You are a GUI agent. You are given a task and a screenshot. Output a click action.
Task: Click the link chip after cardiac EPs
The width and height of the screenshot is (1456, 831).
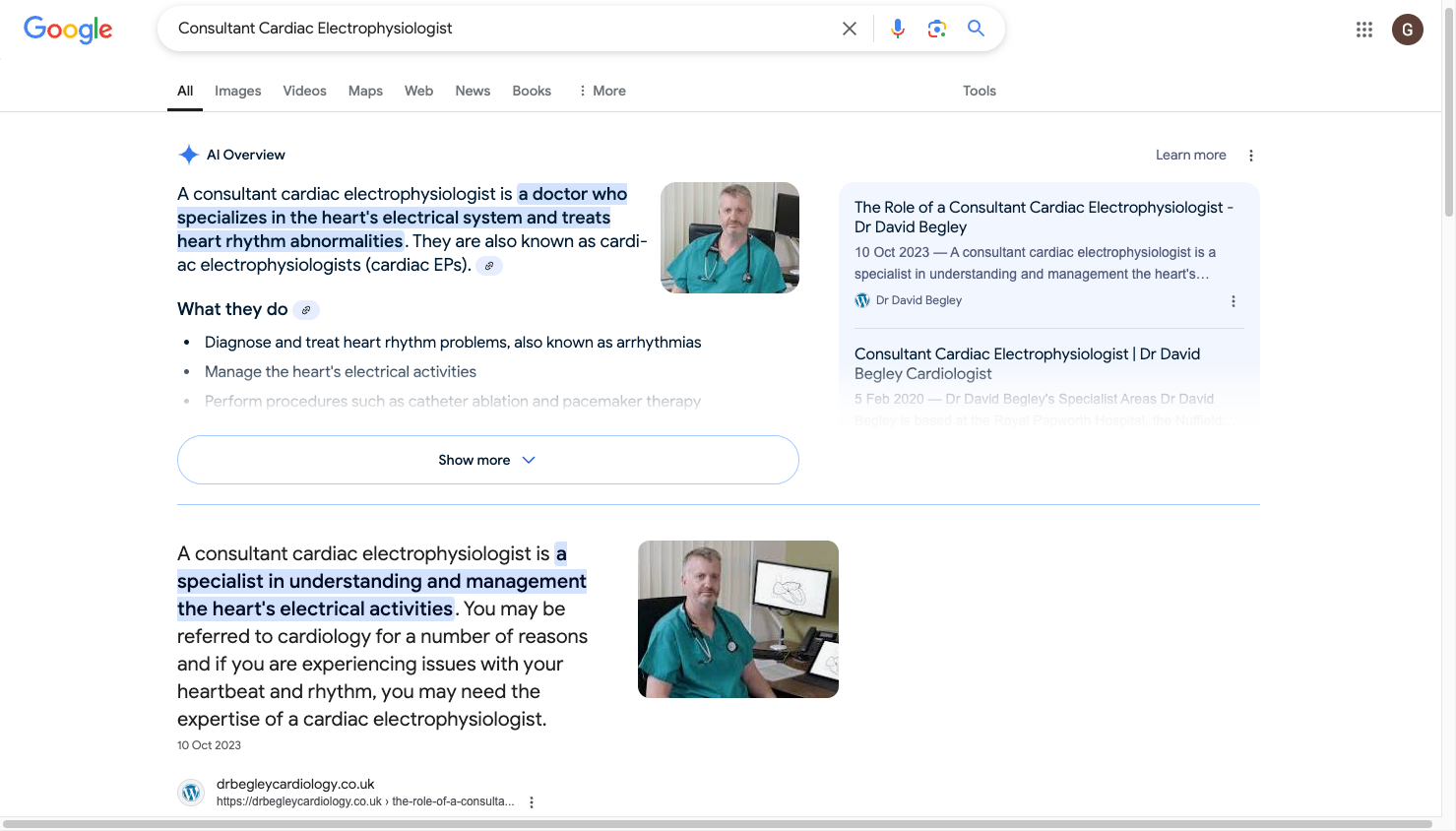pos(489,265)
